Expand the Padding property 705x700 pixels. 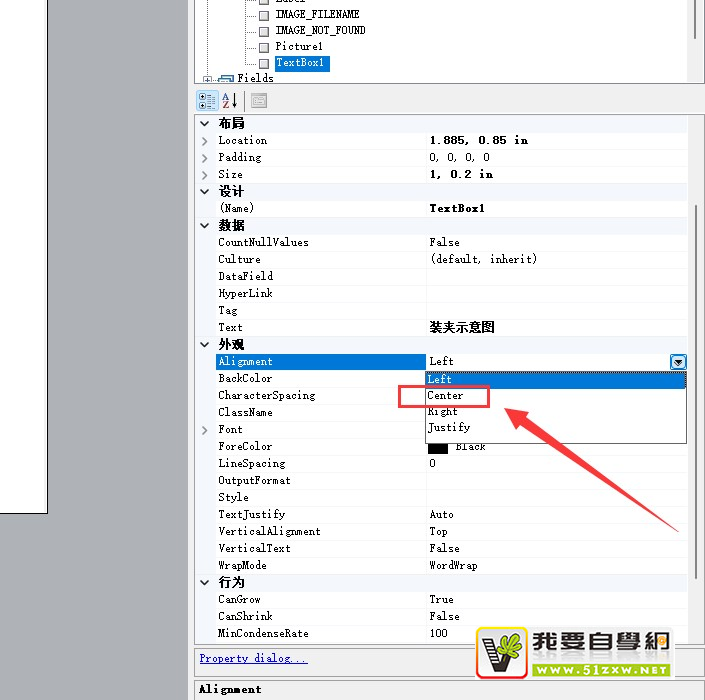205,158
